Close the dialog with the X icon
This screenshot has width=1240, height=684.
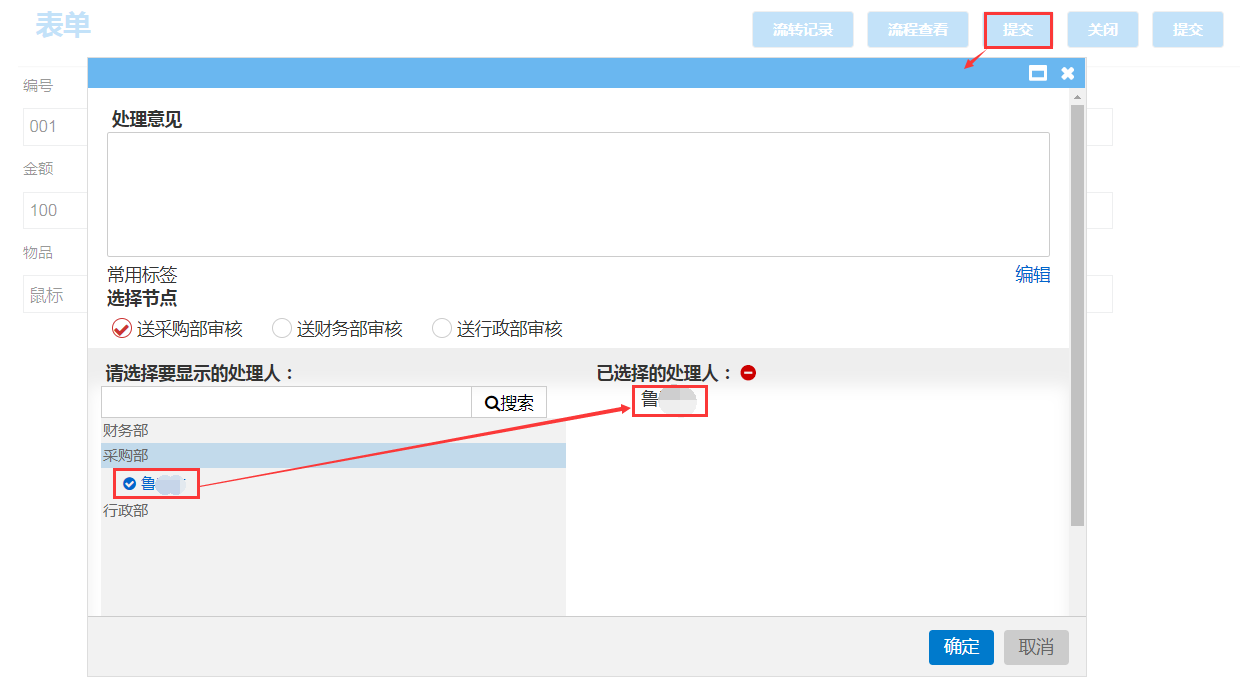click(1067, 73)
